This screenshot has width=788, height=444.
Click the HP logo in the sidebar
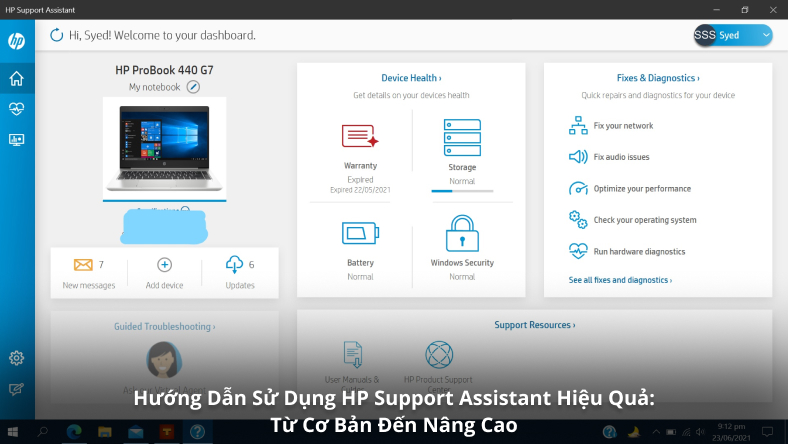point(17,41)
